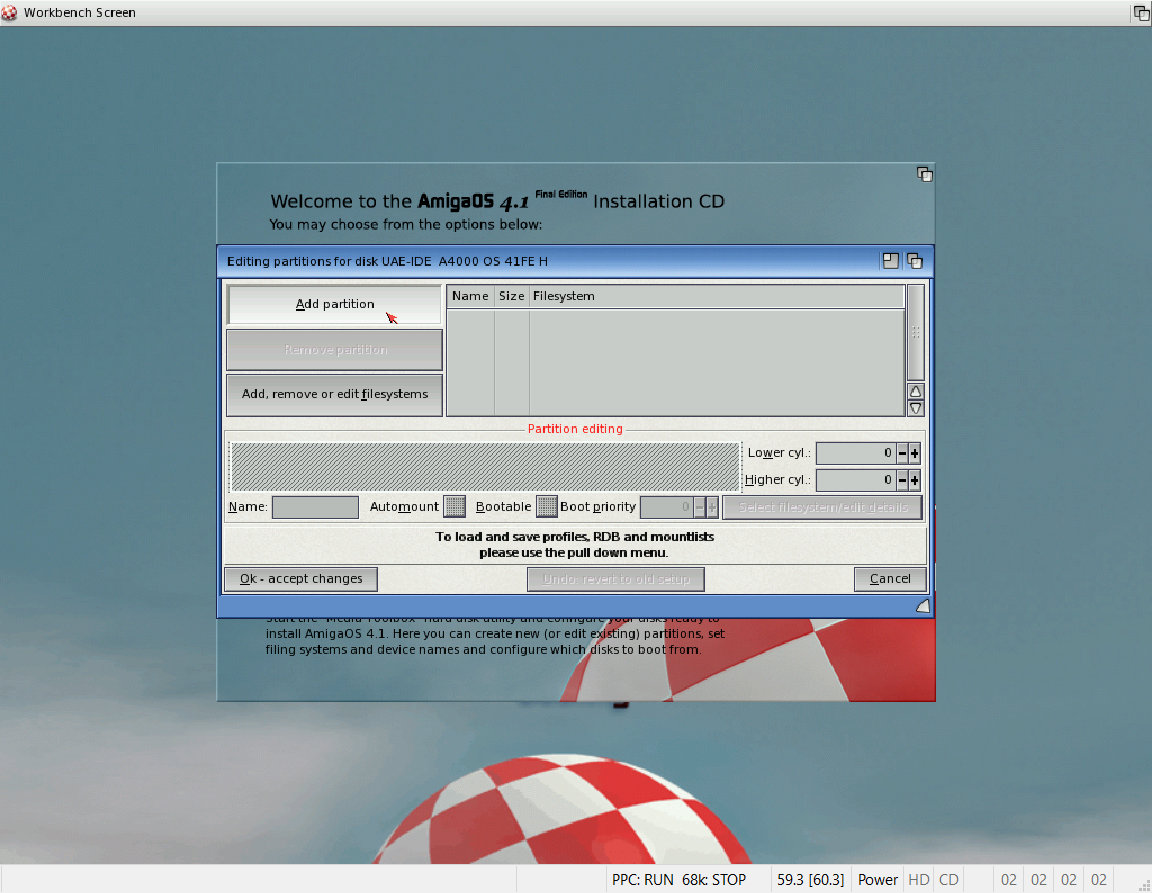Click the partition list vertical scrollbar
This screenshot has height=893, width=1152.
click(x=915, y=333)
